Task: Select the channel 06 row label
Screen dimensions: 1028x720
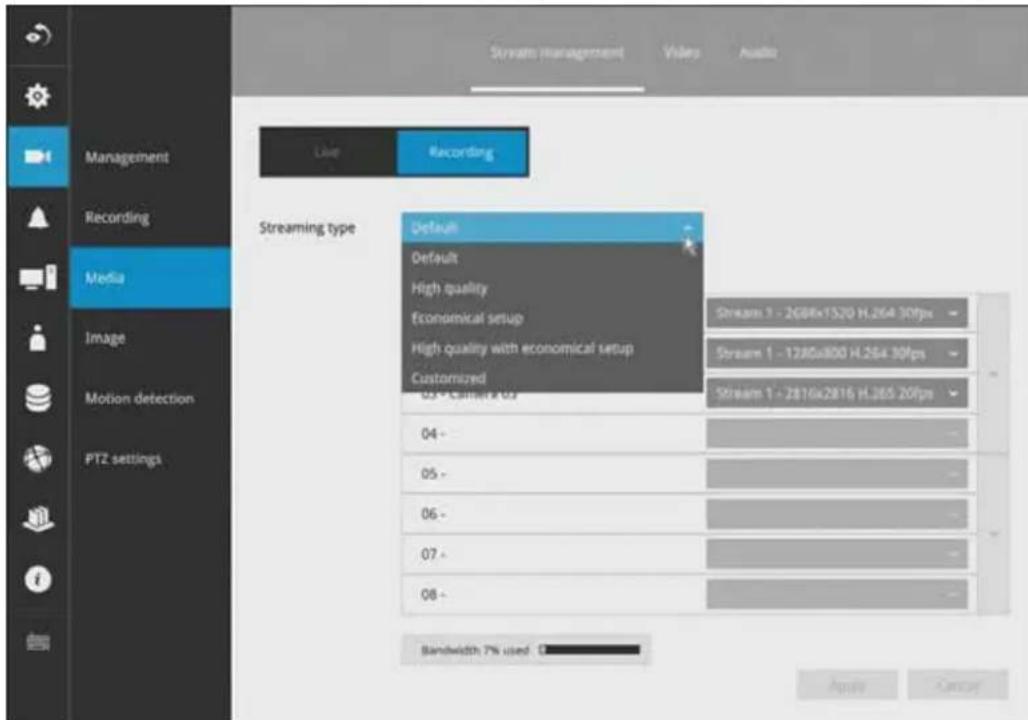Action: point(433,514)
